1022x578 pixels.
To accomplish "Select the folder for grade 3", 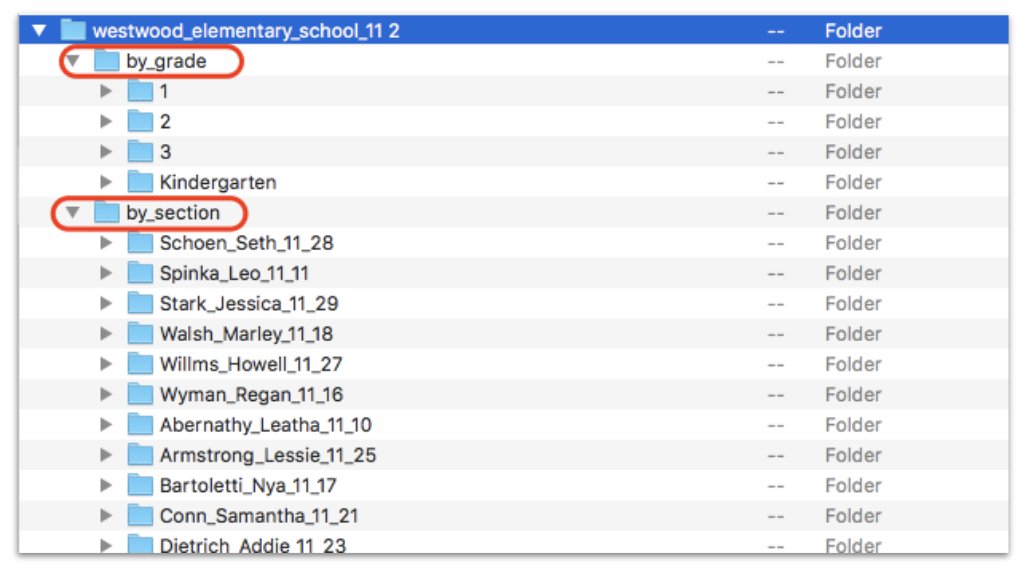I will coord(163,151).
